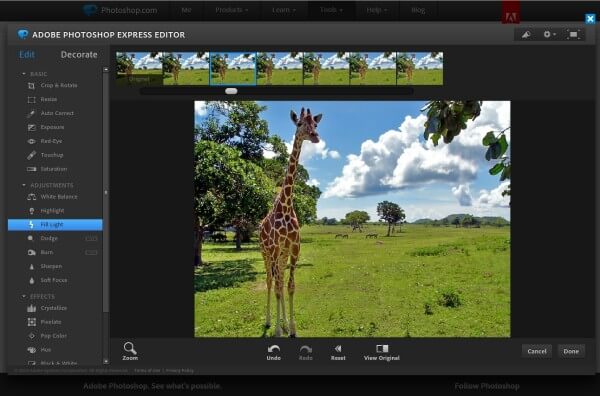Switch editor to full screen mode
600x396 pixels.
573,34
